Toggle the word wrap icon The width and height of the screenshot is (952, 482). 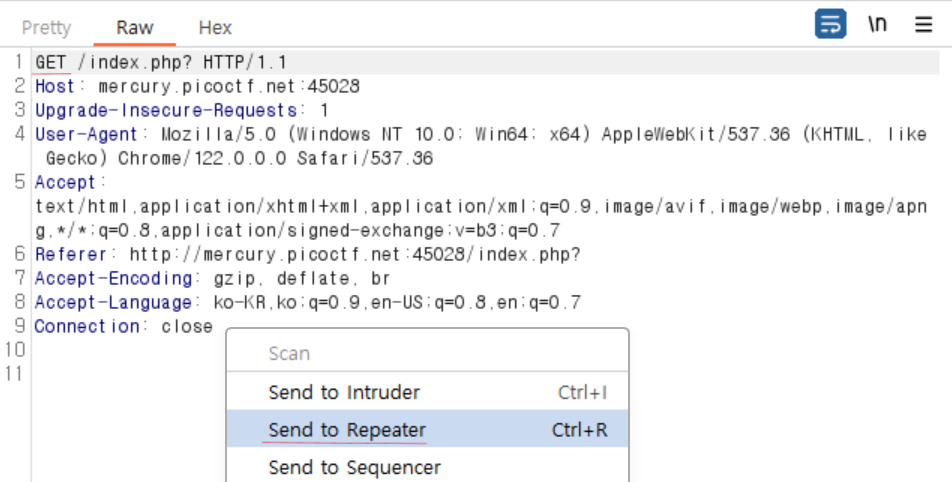[x=830, y=24]
